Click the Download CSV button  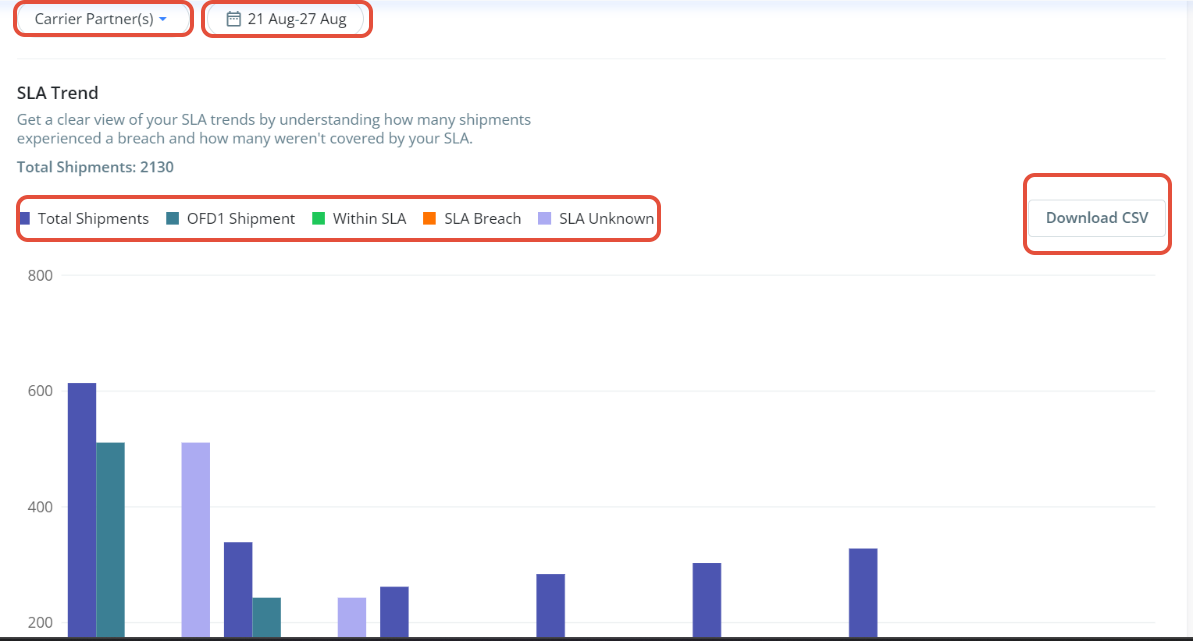click(x=1096, y=218)
